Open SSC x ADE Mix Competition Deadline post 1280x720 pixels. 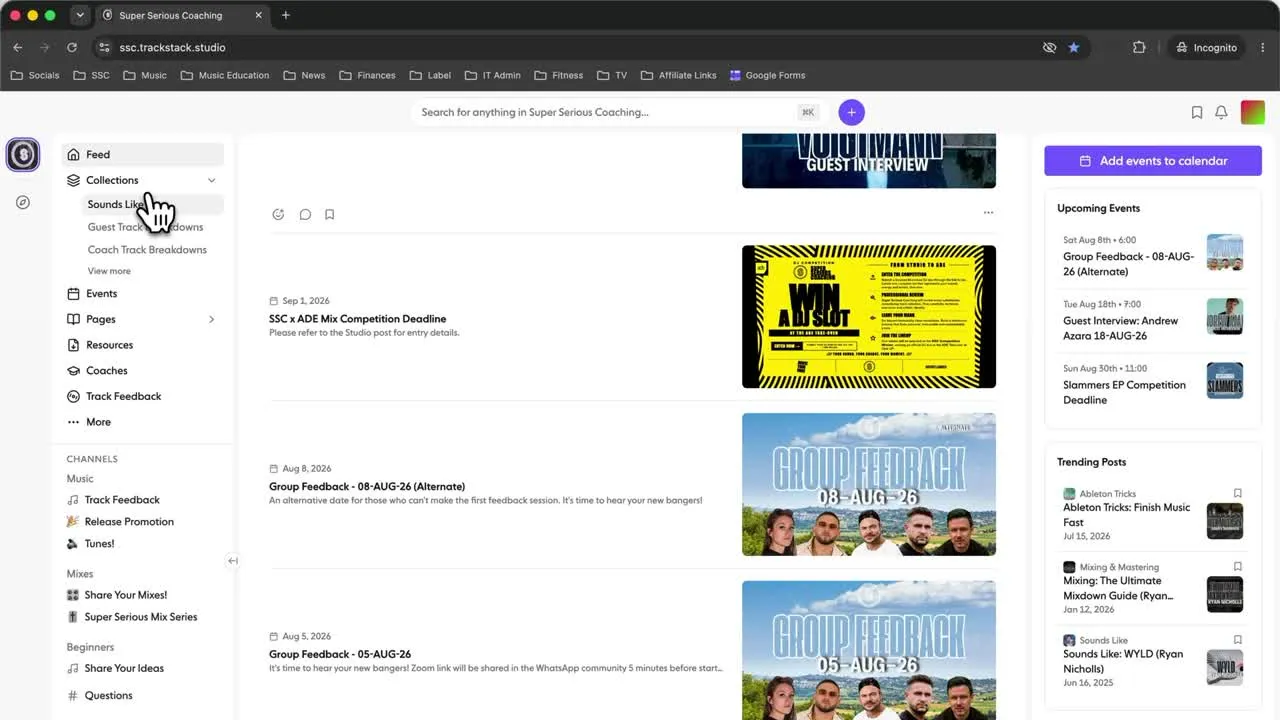click(x=357, y=319)
